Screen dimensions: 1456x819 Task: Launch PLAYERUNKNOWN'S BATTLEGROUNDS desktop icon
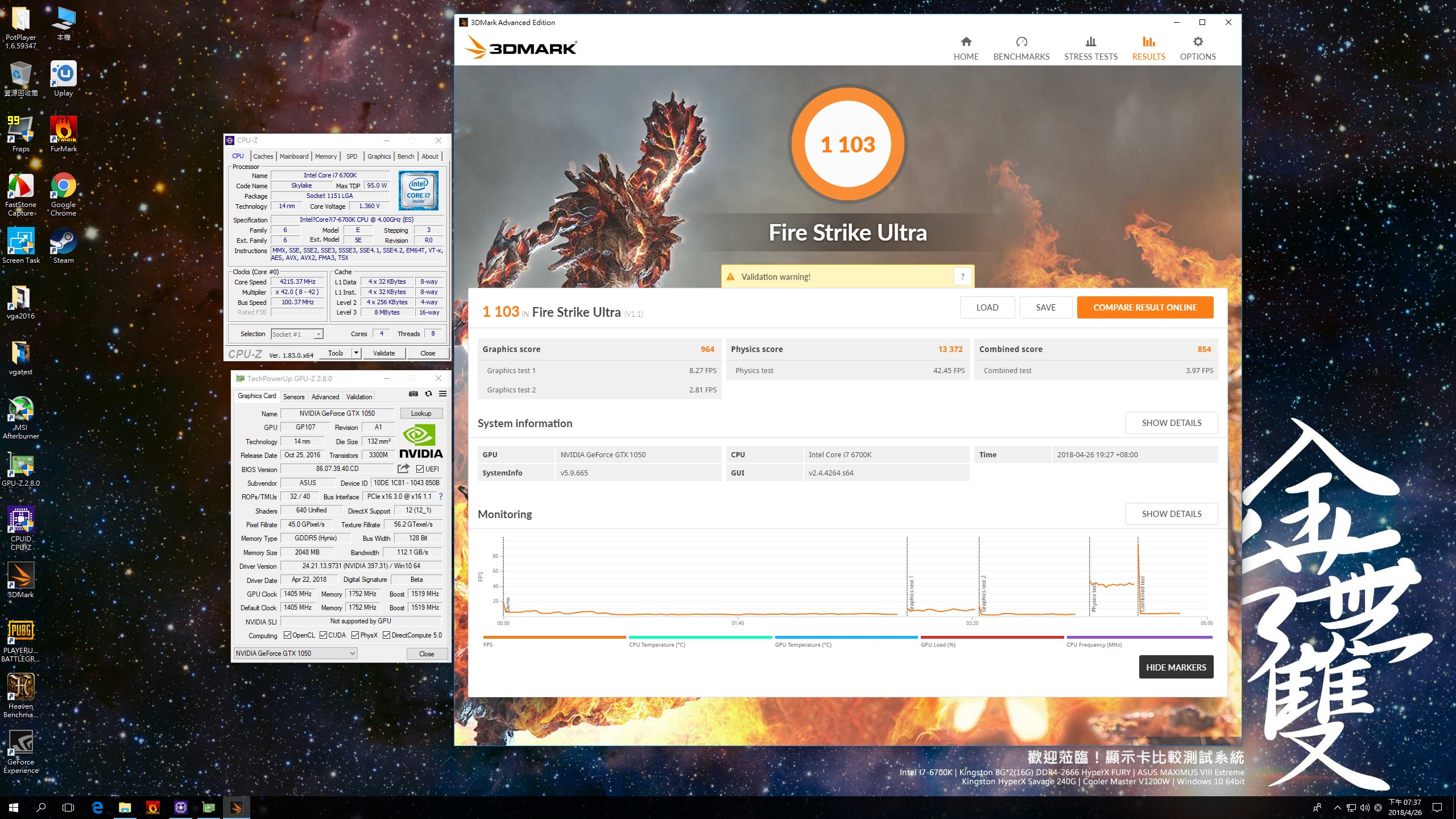point(21,641)
